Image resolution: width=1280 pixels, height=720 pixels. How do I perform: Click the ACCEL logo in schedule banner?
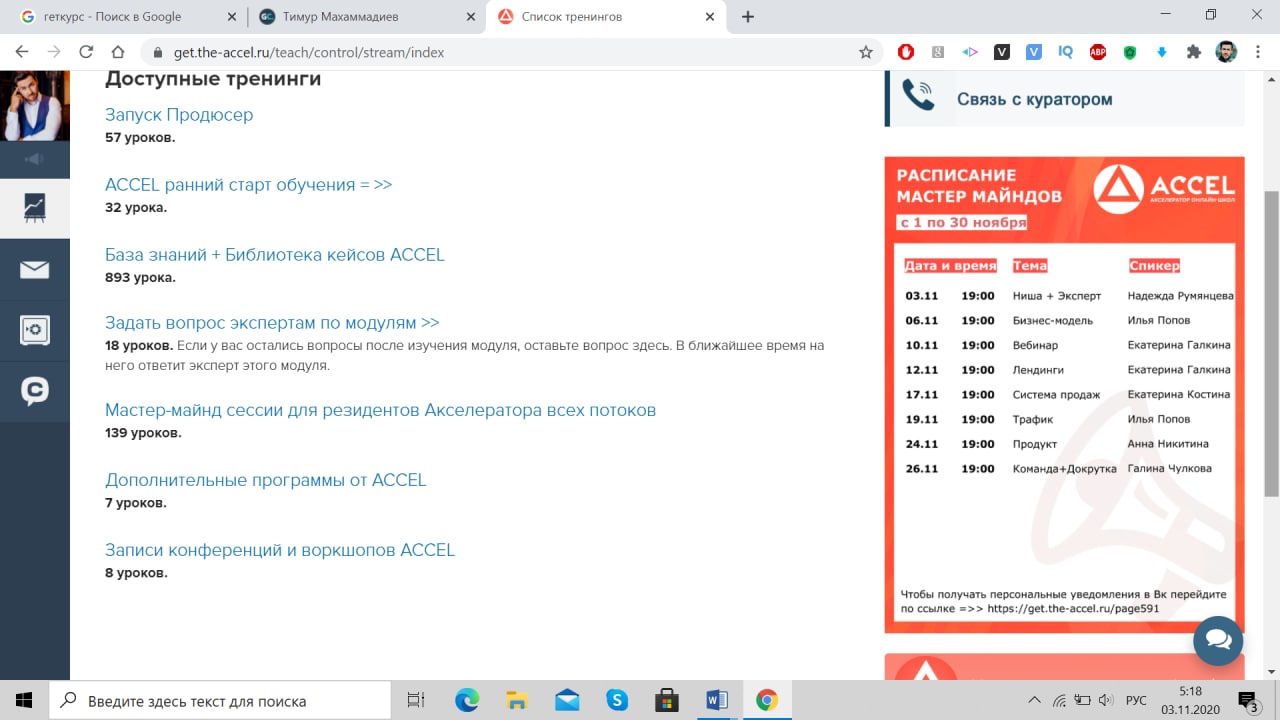1165,189
